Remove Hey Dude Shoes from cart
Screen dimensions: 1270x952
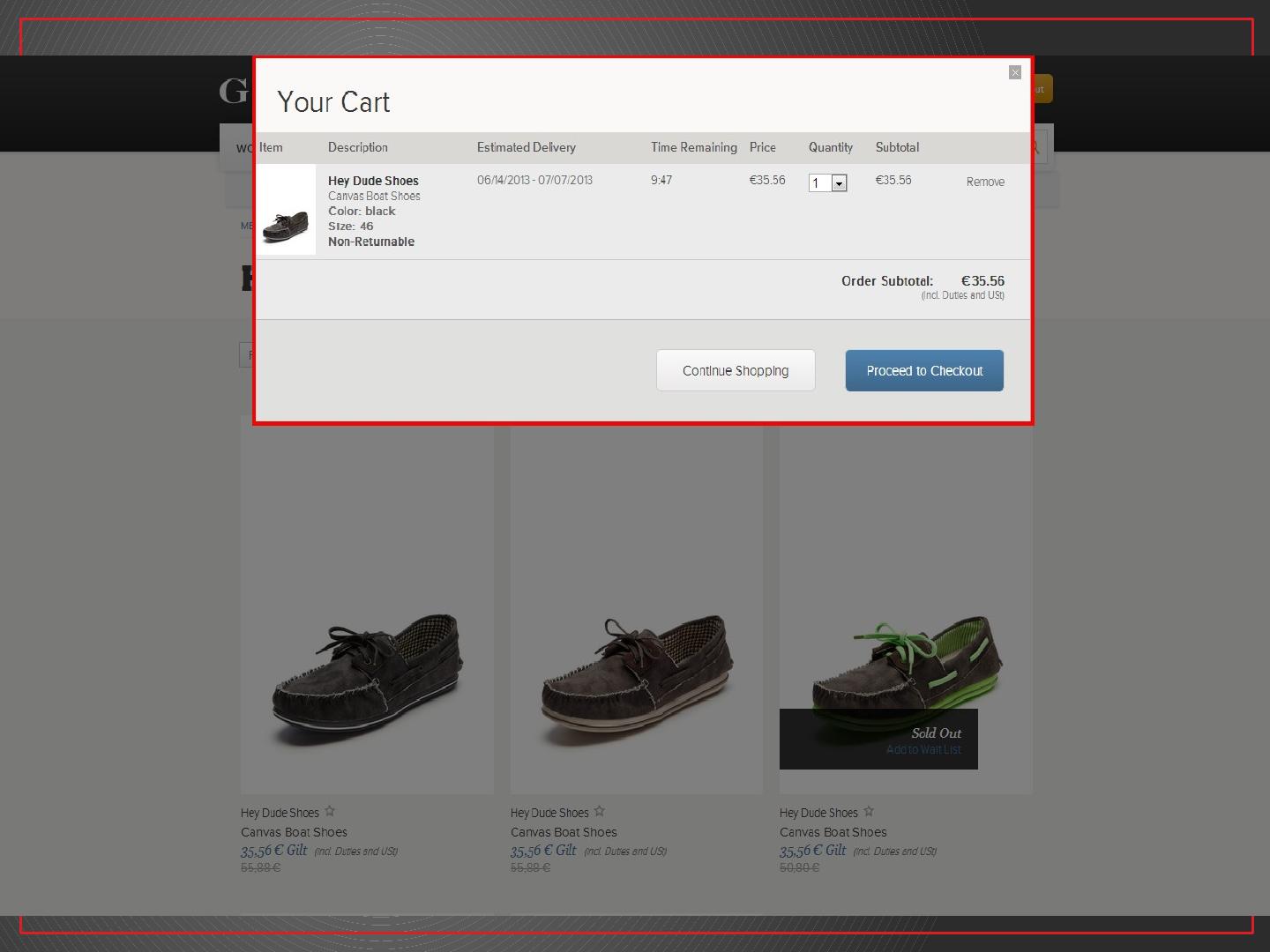tap(984, 182)
